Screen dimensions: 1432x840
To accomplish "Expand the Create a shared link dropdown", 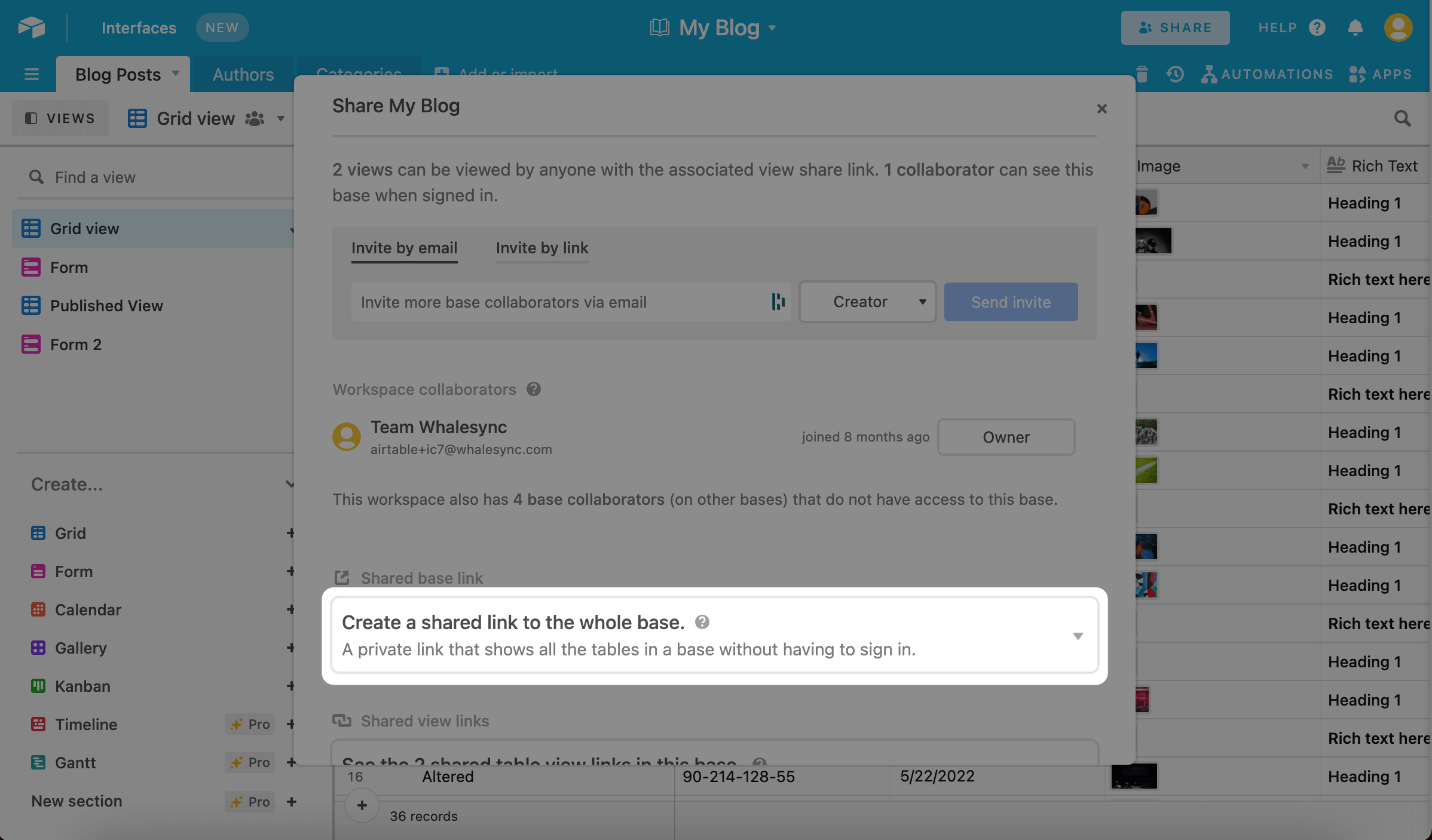I will pyautogui.click(x=1078, y=635).
